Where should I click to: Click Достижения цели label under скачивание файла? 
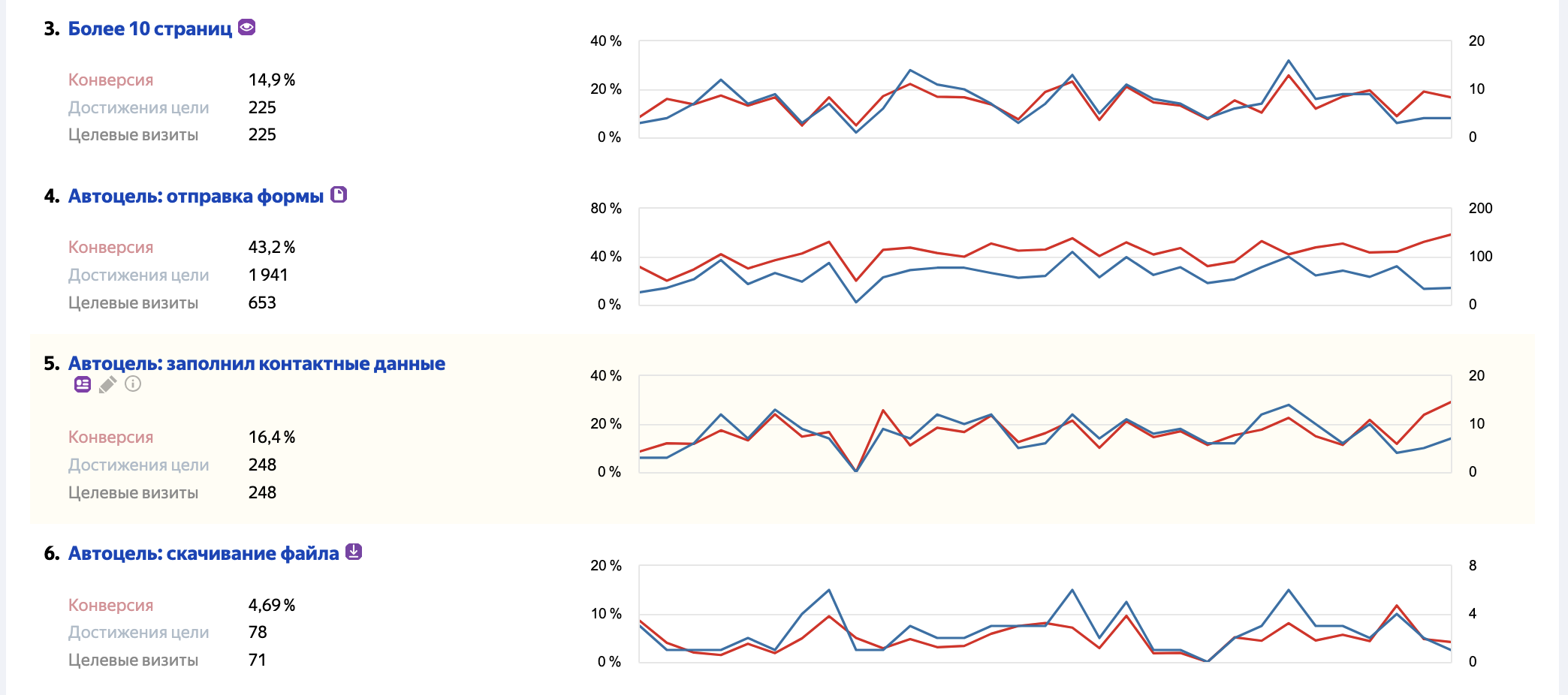[138, 632]
